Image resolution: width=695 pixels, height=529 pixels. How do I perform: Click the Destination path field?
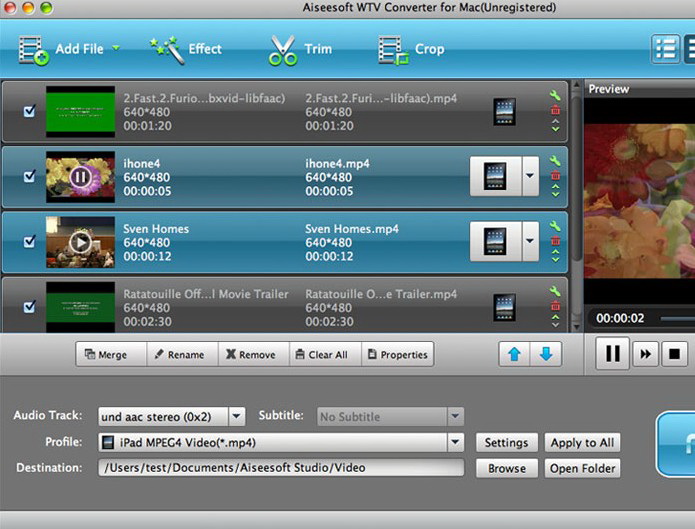(x=281, y=468)
